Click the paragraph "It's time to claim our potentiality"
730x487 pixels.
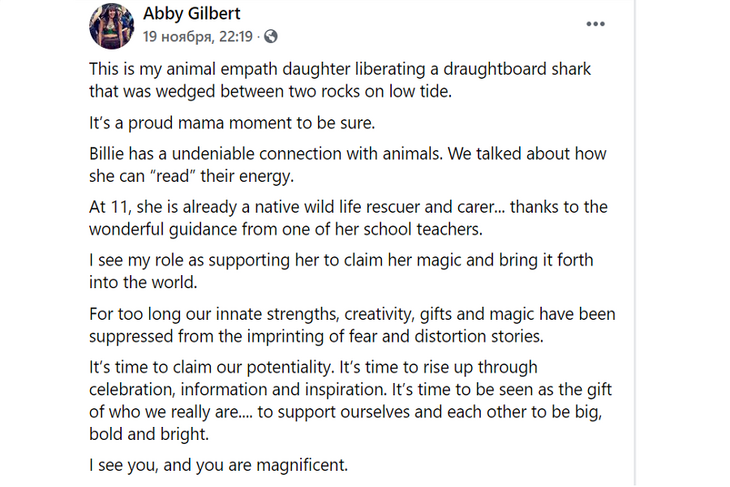(x=350, y=398)
